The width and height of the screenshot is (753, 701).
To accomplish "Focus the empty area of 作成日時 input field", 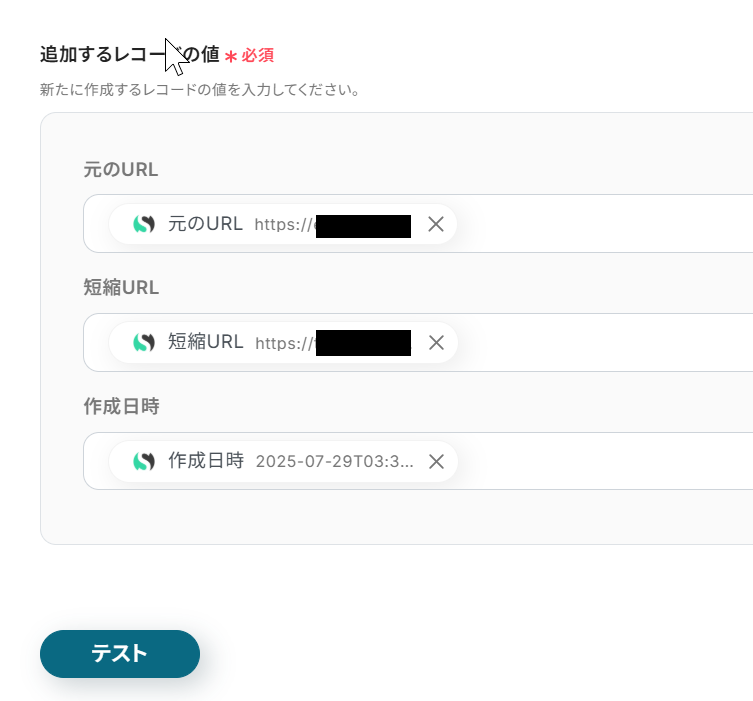I will [x=600, y=461].
